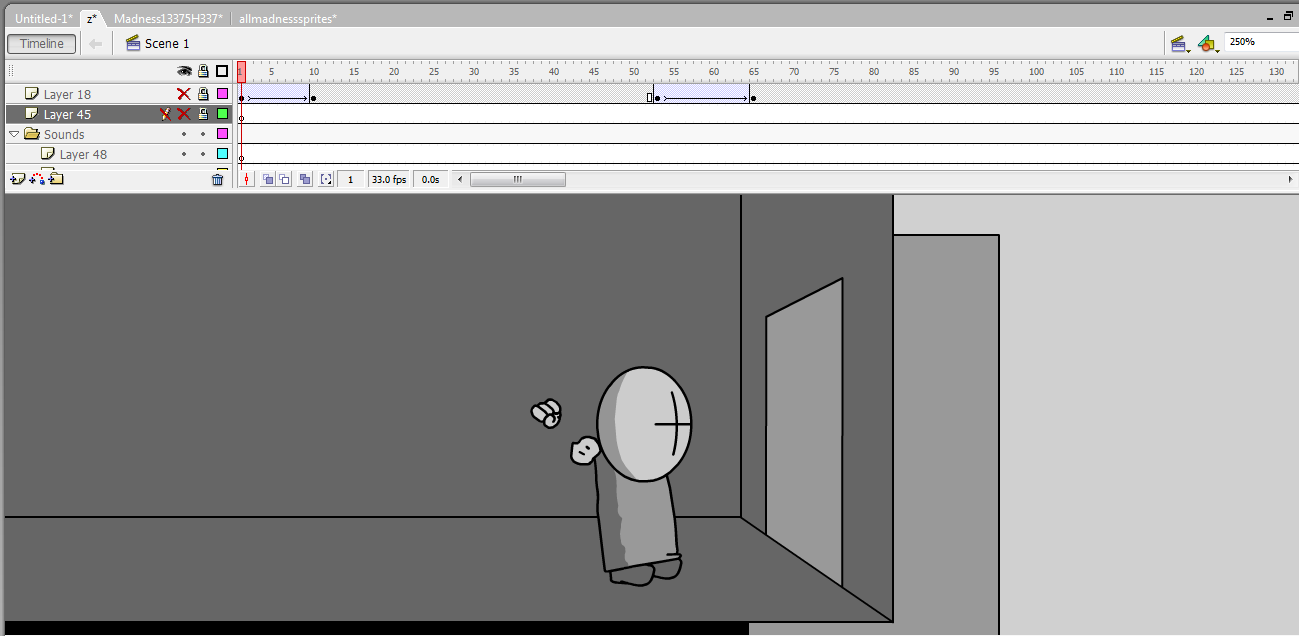Switch to the z* document tab

pyautogui.click(x=94, y=19)
